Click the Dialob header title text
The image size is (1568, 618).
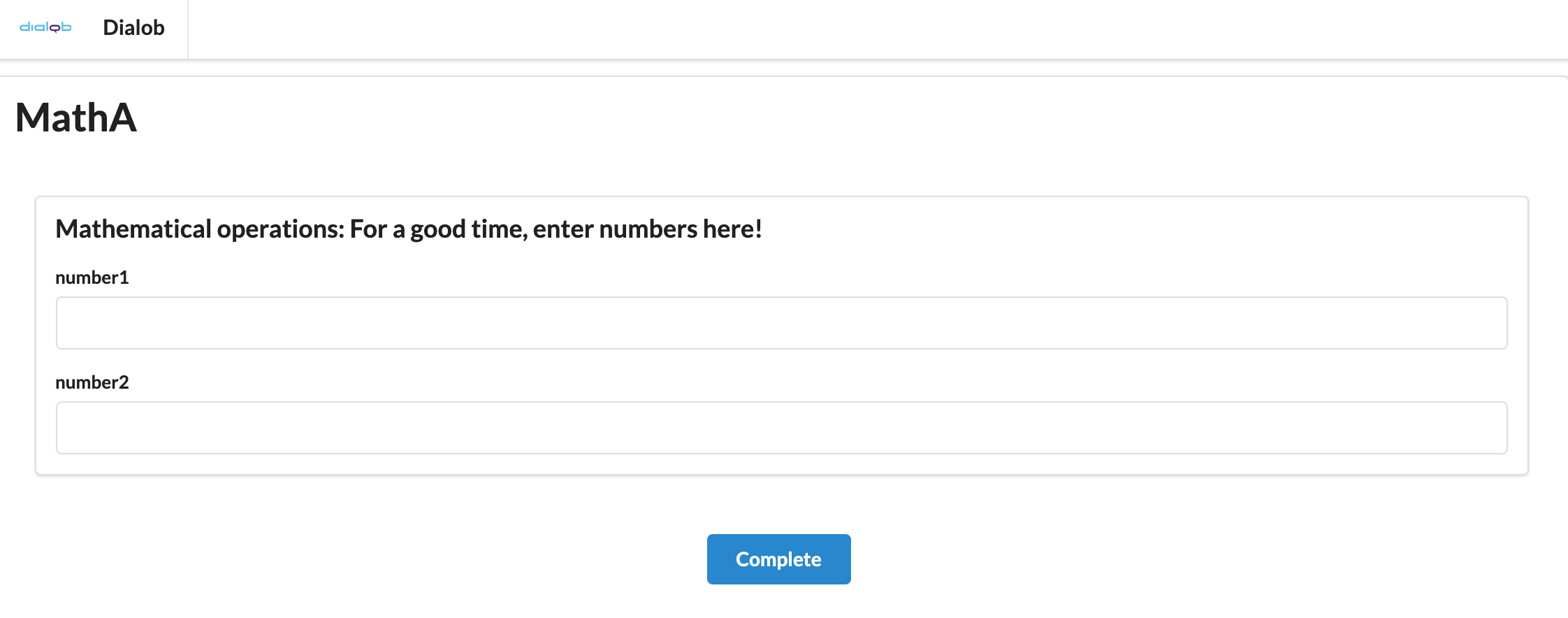coord(133,28)
